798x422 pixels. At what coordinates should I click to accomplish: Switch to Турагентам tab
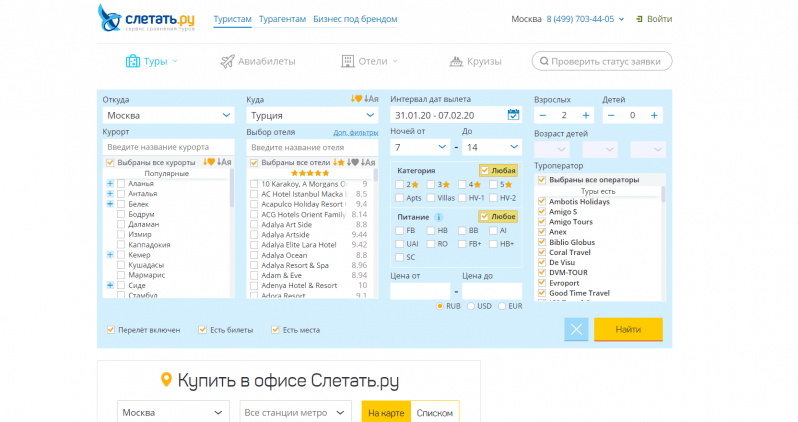[282, 19]
